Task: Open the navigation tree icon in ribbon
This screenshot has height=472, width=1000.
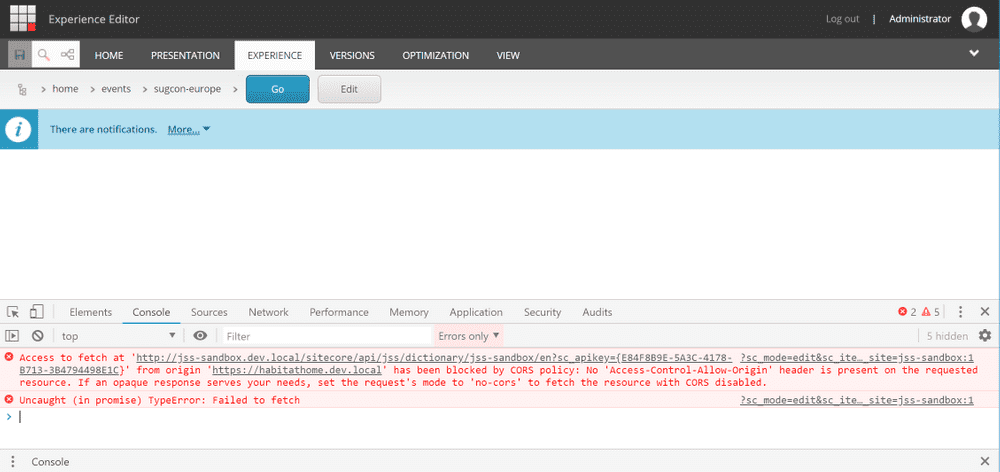Action: [x=68, y=55]
